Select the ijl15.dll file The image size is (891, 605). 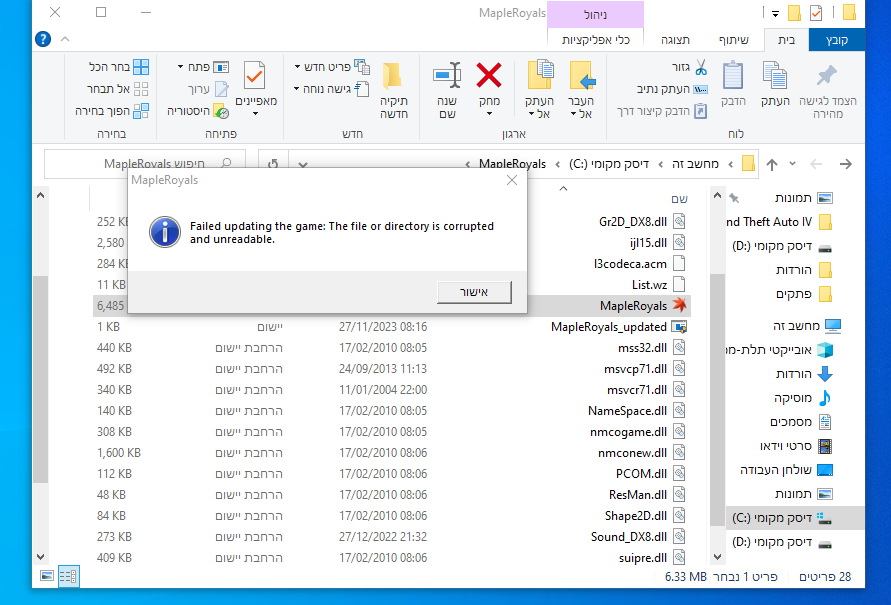coord(648,243)
